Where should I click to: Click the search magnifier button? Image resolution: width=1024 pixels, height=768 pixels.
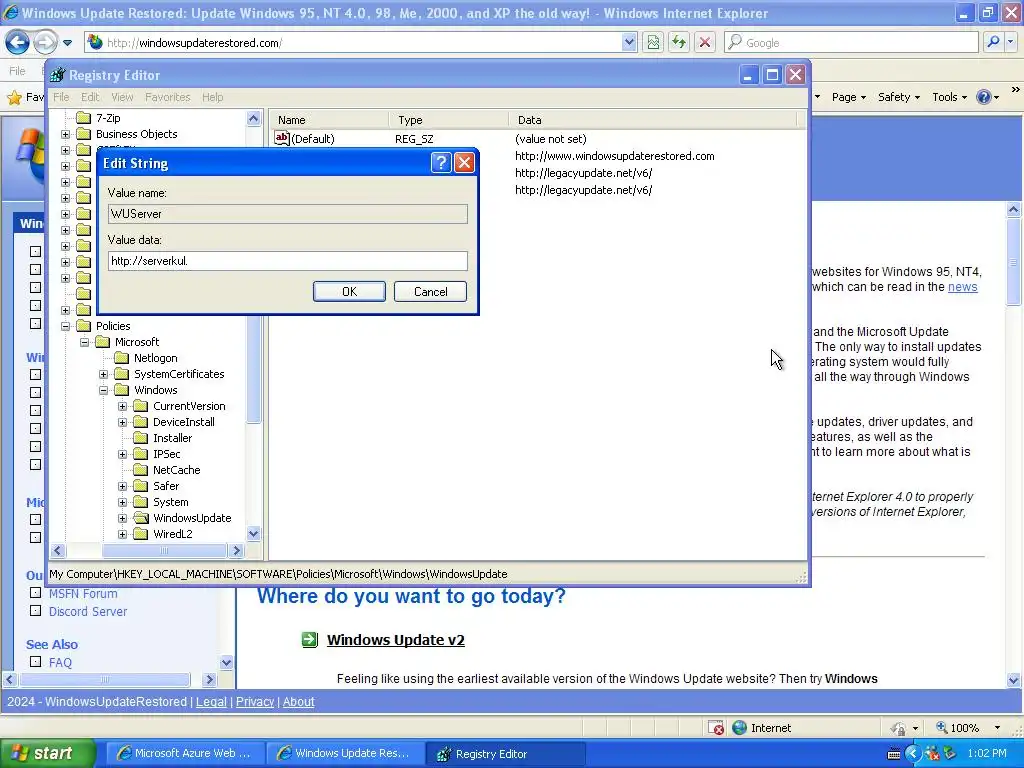993,42
